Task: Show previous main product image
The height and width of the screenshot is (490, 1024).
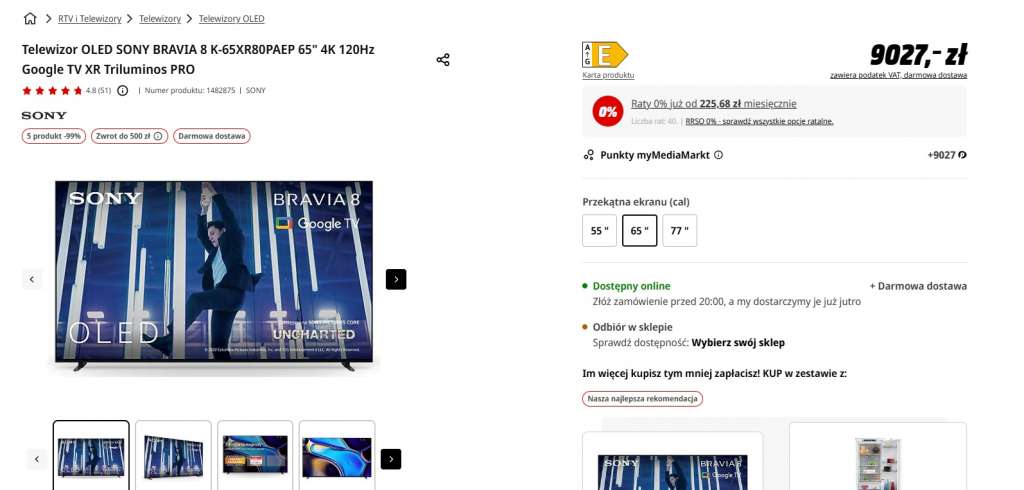Action: point(32,279)
